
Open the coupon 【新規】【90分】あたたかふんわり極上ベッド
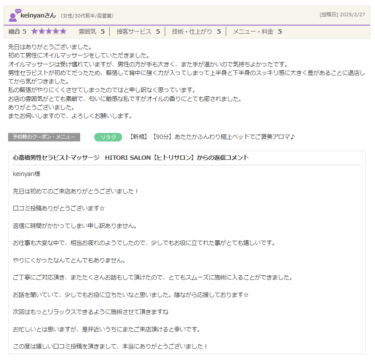212,137
